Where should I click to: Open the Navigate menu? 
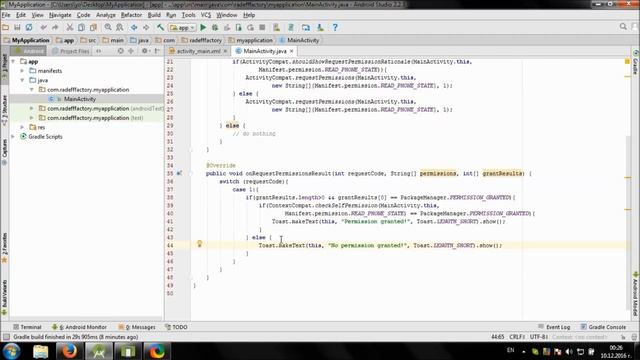[60, 15]
